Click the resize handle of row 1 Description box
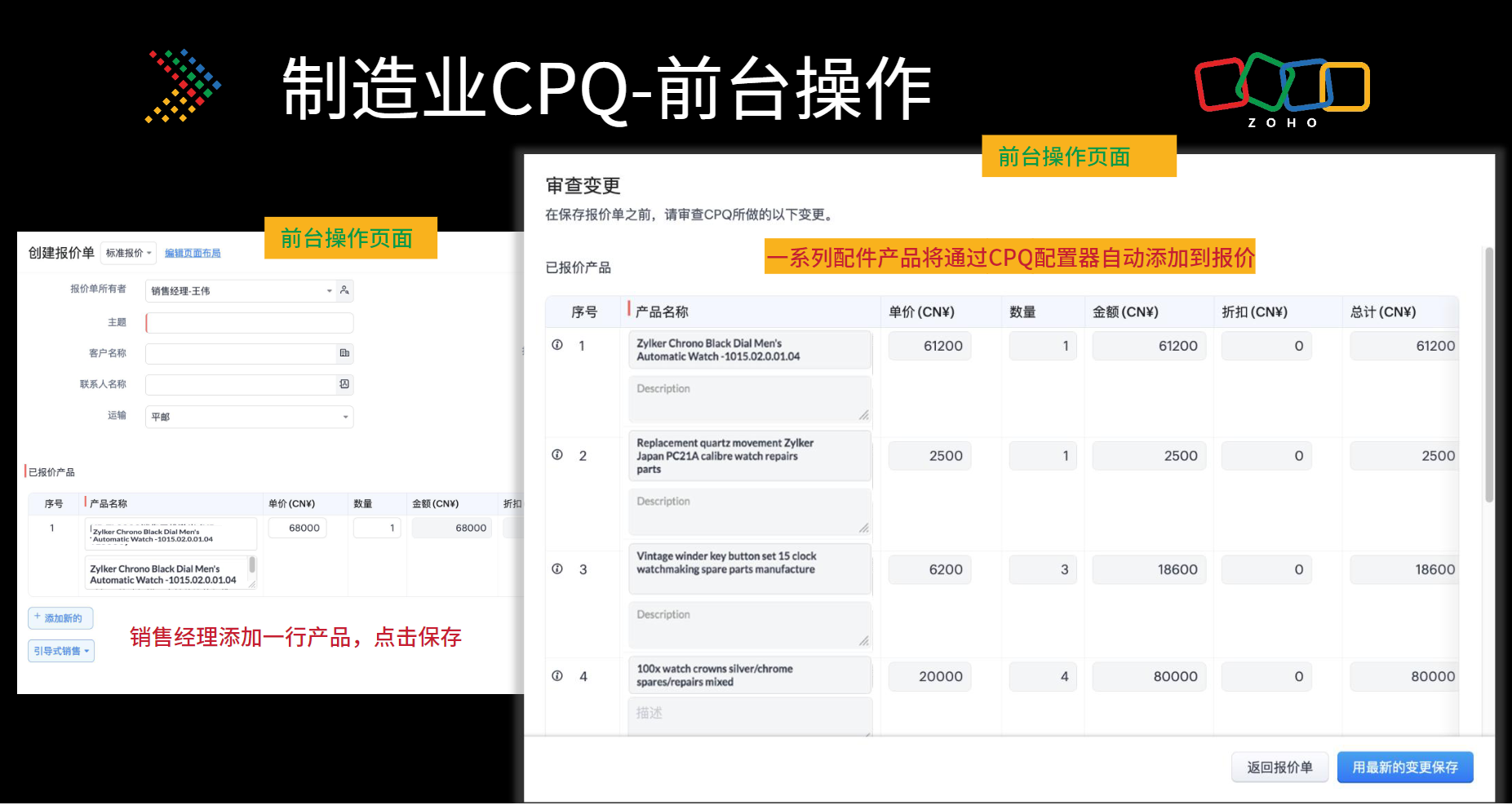 (x=864, y=415)
